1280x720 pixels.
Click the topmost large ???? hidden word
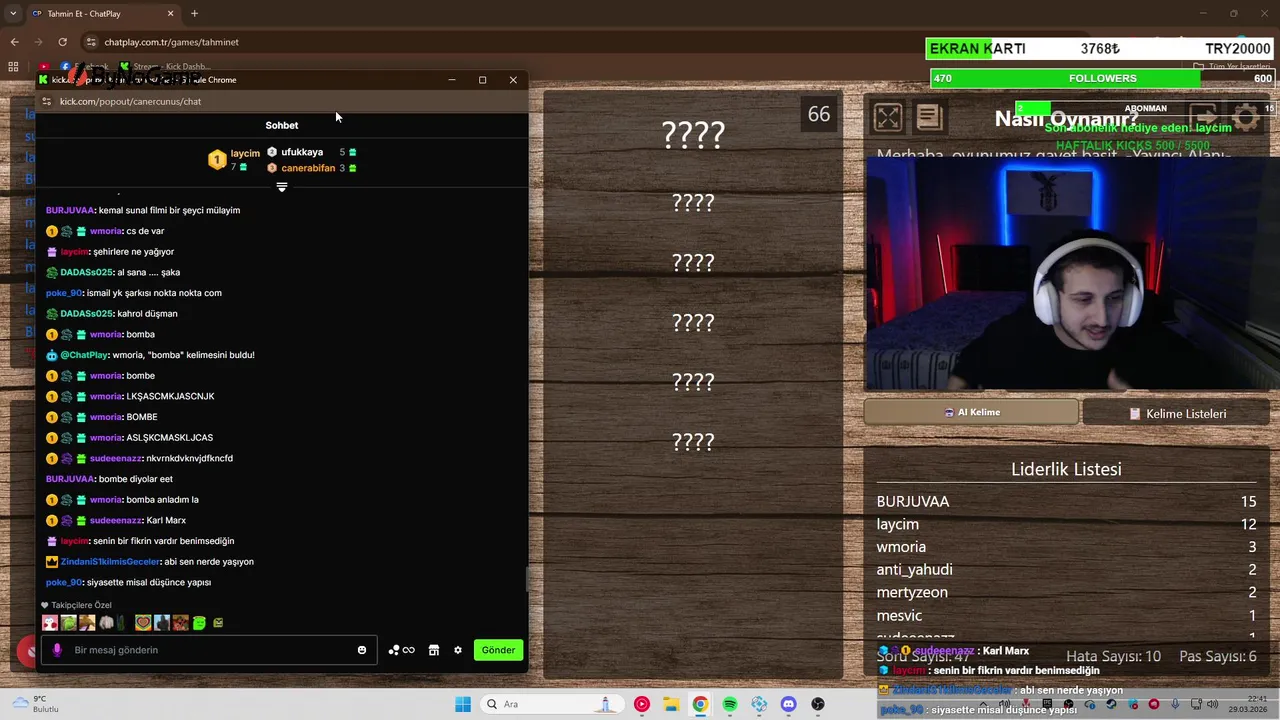point(693,134)
